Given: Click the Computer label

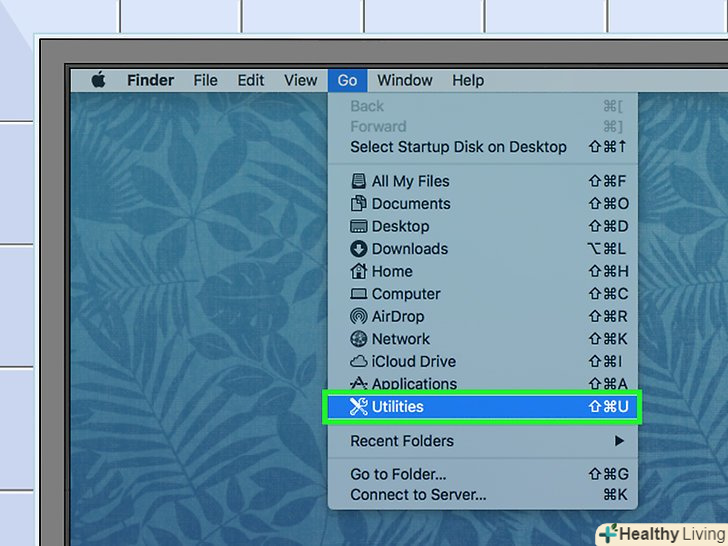Looking at the screenshot, I should tap(406, 294).
